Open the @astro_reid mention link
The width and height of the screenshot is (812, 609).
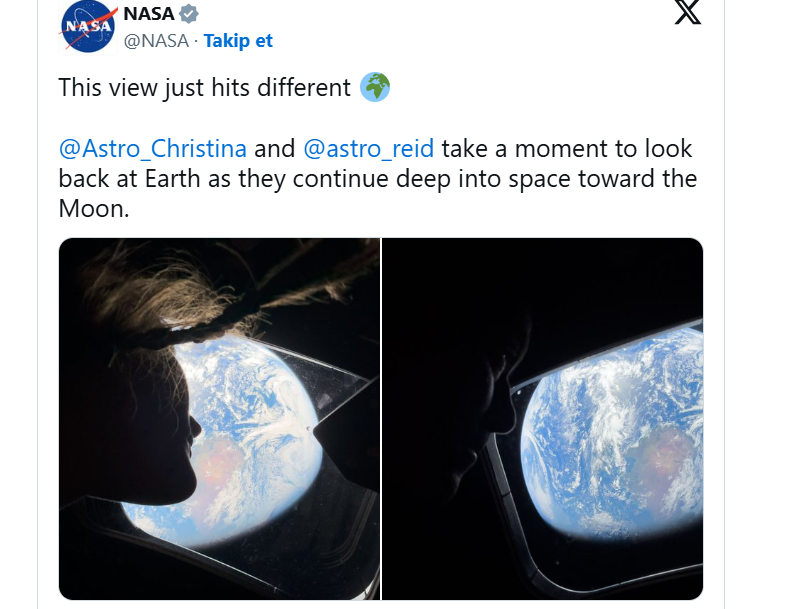[368, 149]
